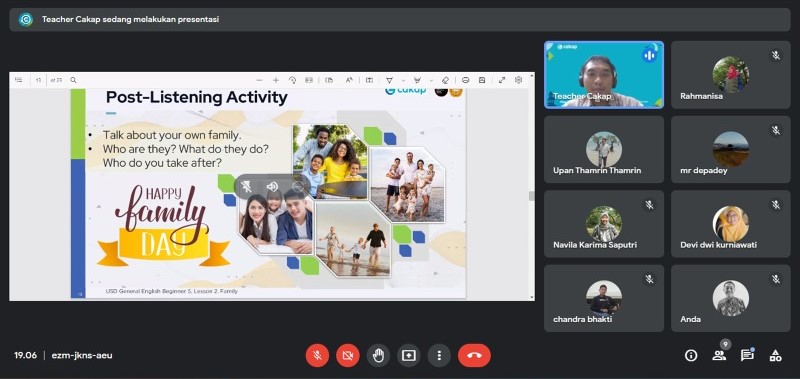
Task: Leave the call with red hang-up button
Action: click(474, 356)
